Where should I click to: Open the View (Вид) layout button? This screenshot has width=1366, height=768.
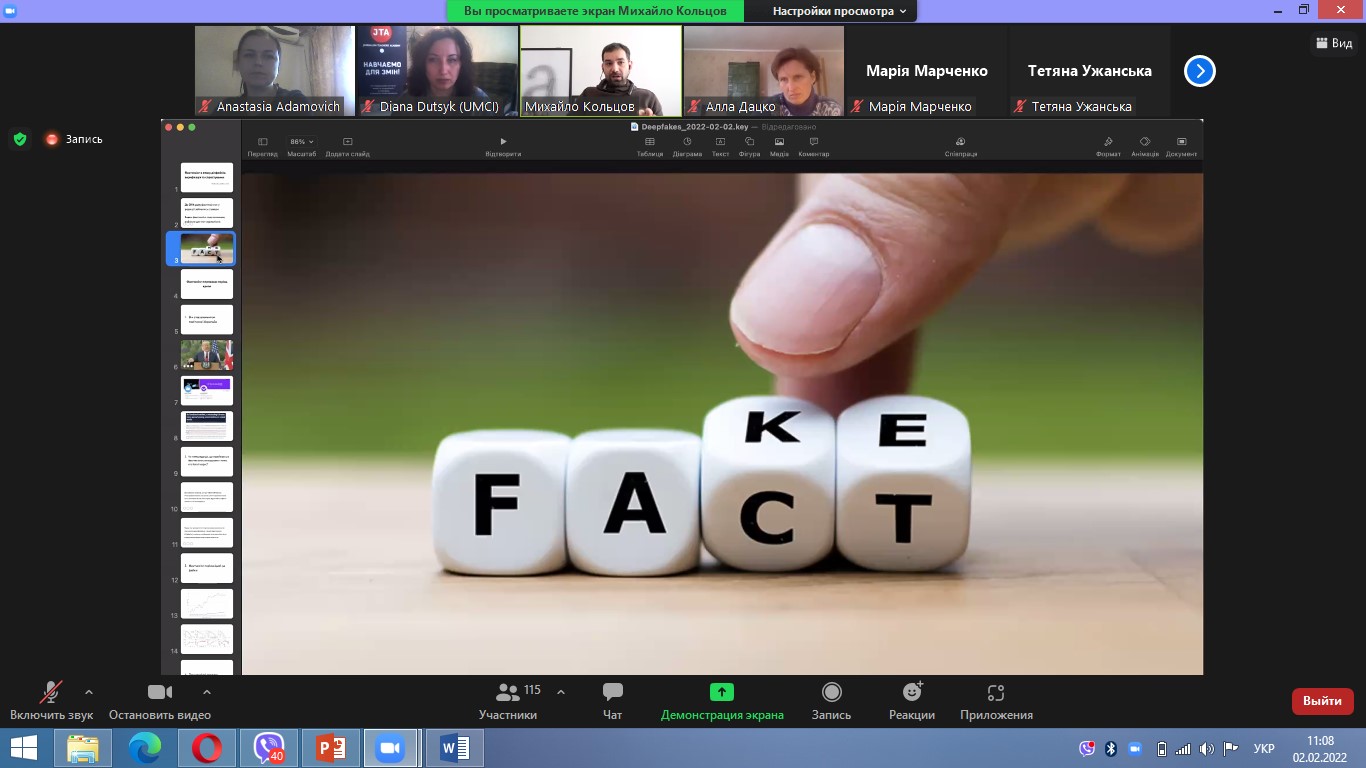click(x=1334, y=43)
